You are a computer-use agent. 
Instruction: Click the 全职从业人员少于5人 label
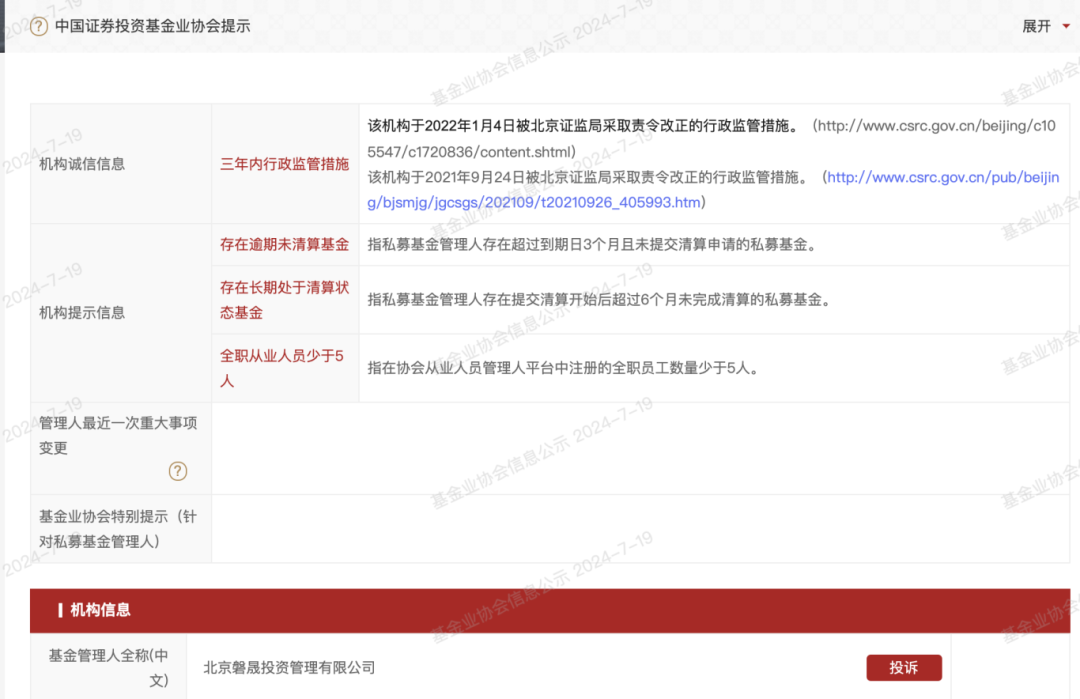click(x=282, y=367)
